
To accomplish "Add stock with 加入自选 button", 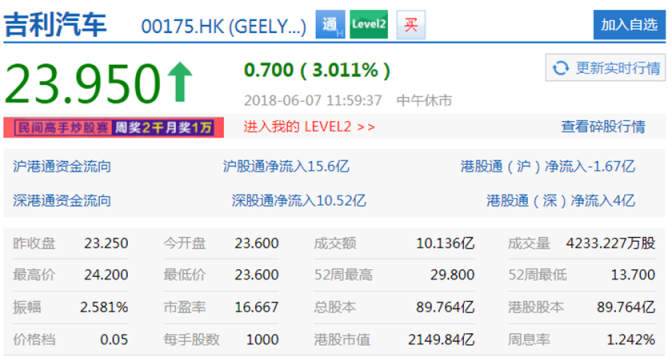I will [629, 24].
